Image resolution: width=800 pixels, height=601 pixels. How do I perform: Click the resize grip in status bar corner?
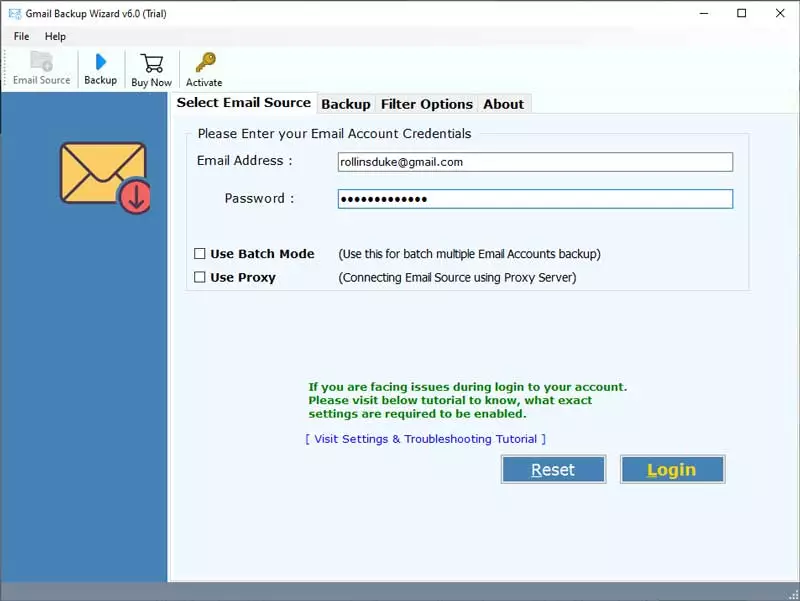pos(793,594)
